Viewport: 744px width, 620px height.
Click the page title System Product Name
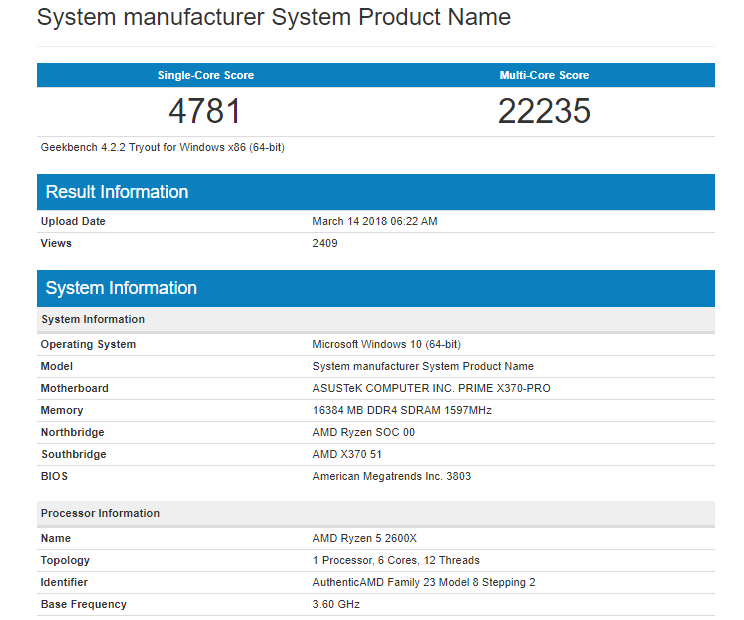(273, 17)
